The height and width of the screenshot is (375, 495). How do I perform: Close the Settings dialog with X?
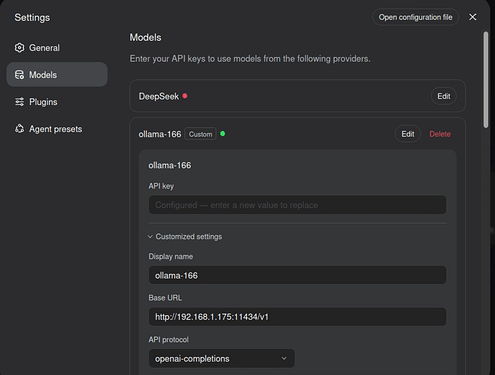click(472, 17)
